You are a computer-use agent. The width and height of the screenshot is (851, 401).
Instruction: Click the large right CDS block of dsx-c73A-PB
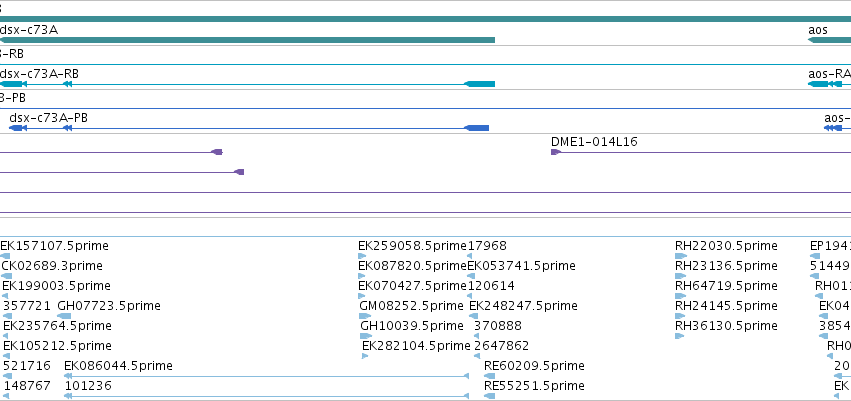click(x=477, y=128)
